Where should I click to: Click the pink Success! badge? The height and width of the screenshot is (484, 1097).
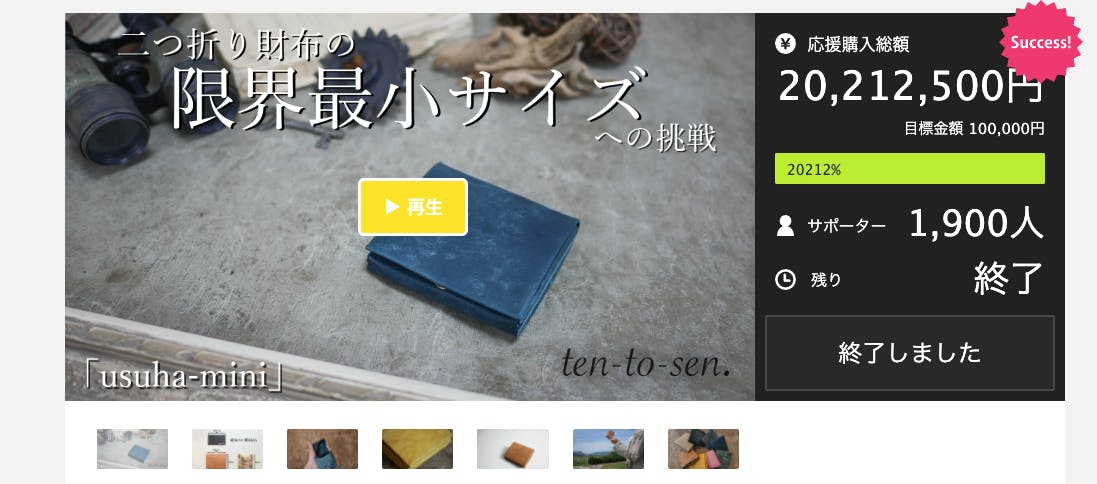coord(1040,41)
